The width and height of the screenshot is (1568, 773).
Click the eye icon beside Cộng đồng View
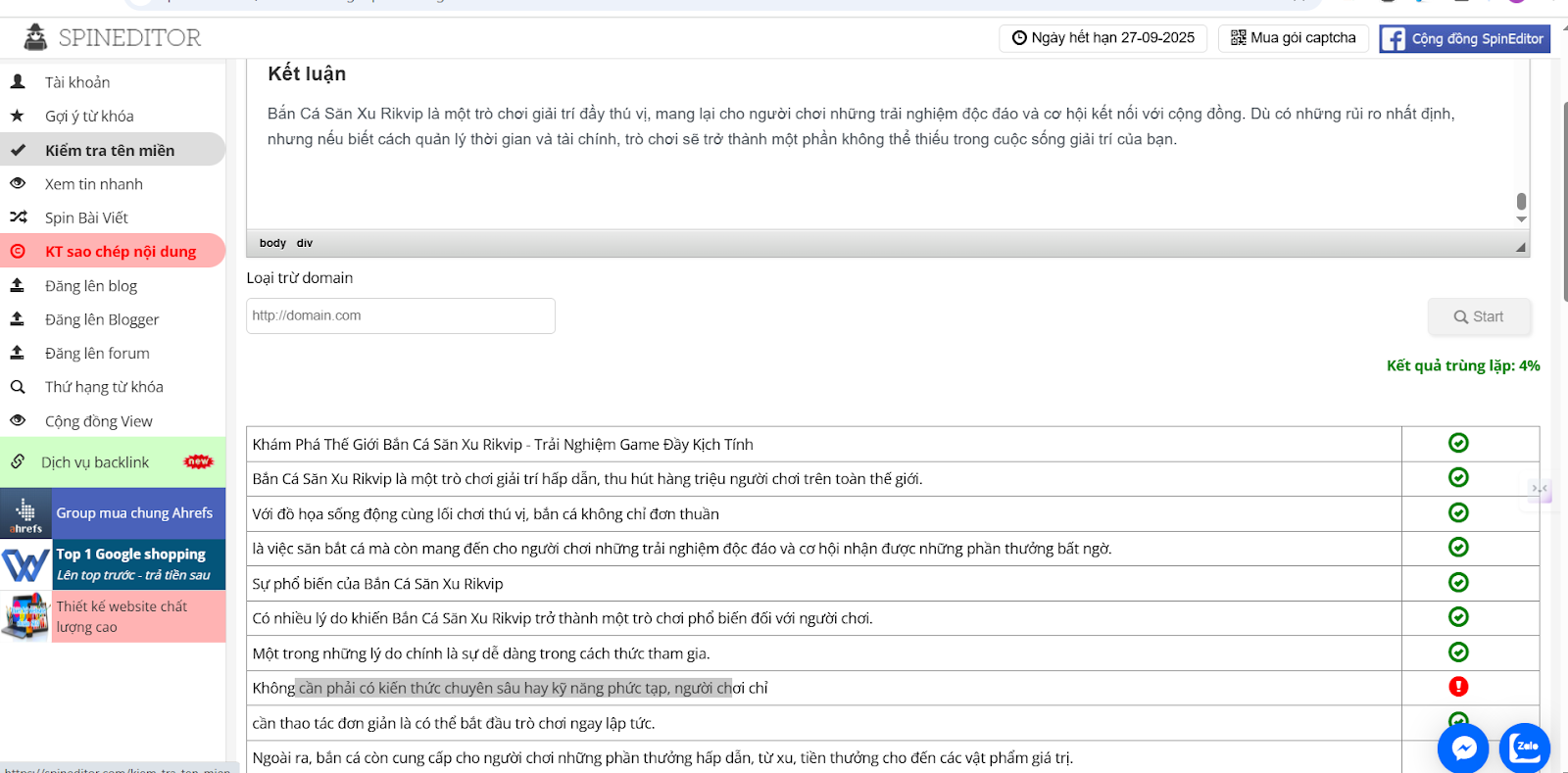click(x=18, y=420)
